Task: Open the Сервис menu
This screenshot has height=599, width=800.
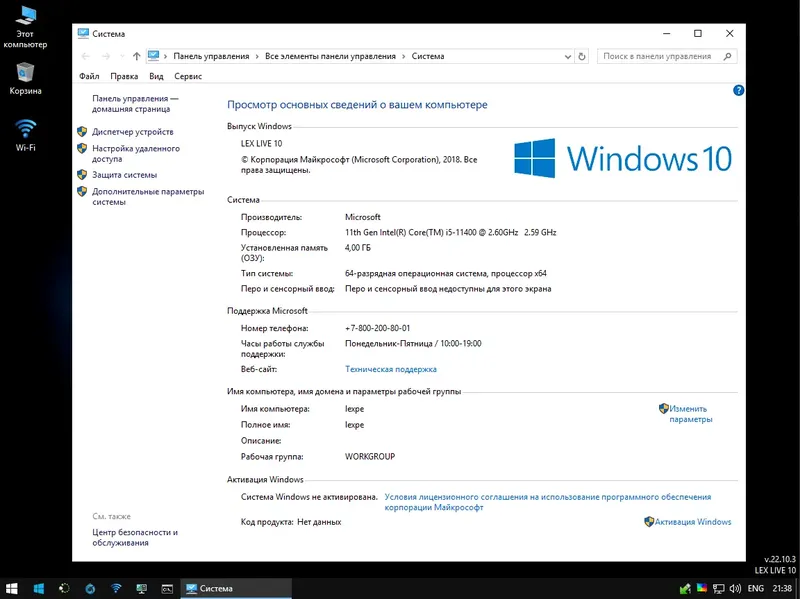Action: [188, 76]
